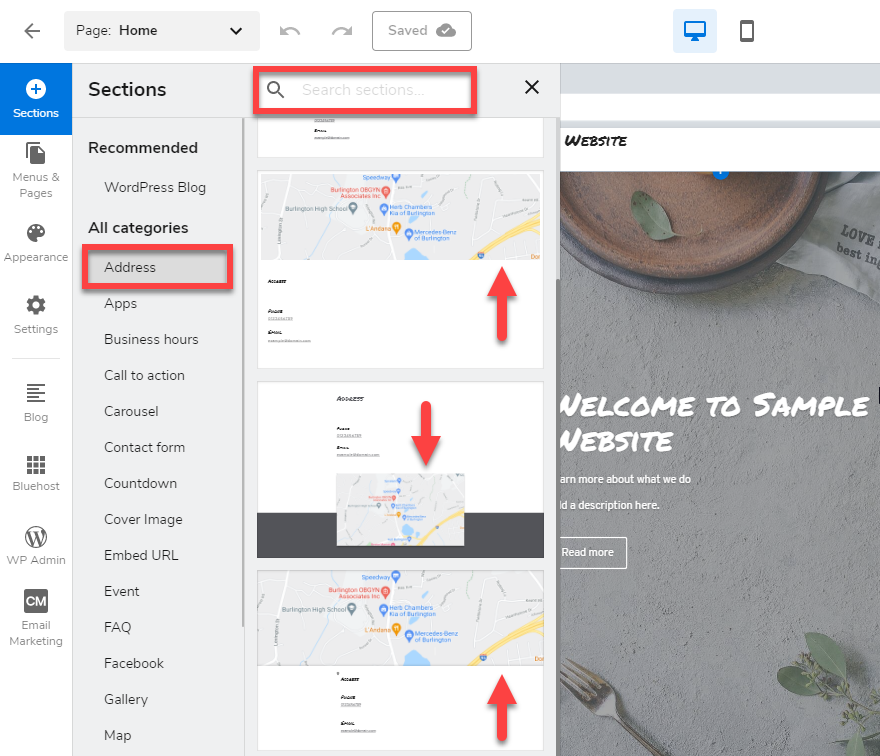The width and height of the screenshot is (880, 756).
Task: Click the Website title in preview header
Action: (595, 141)
